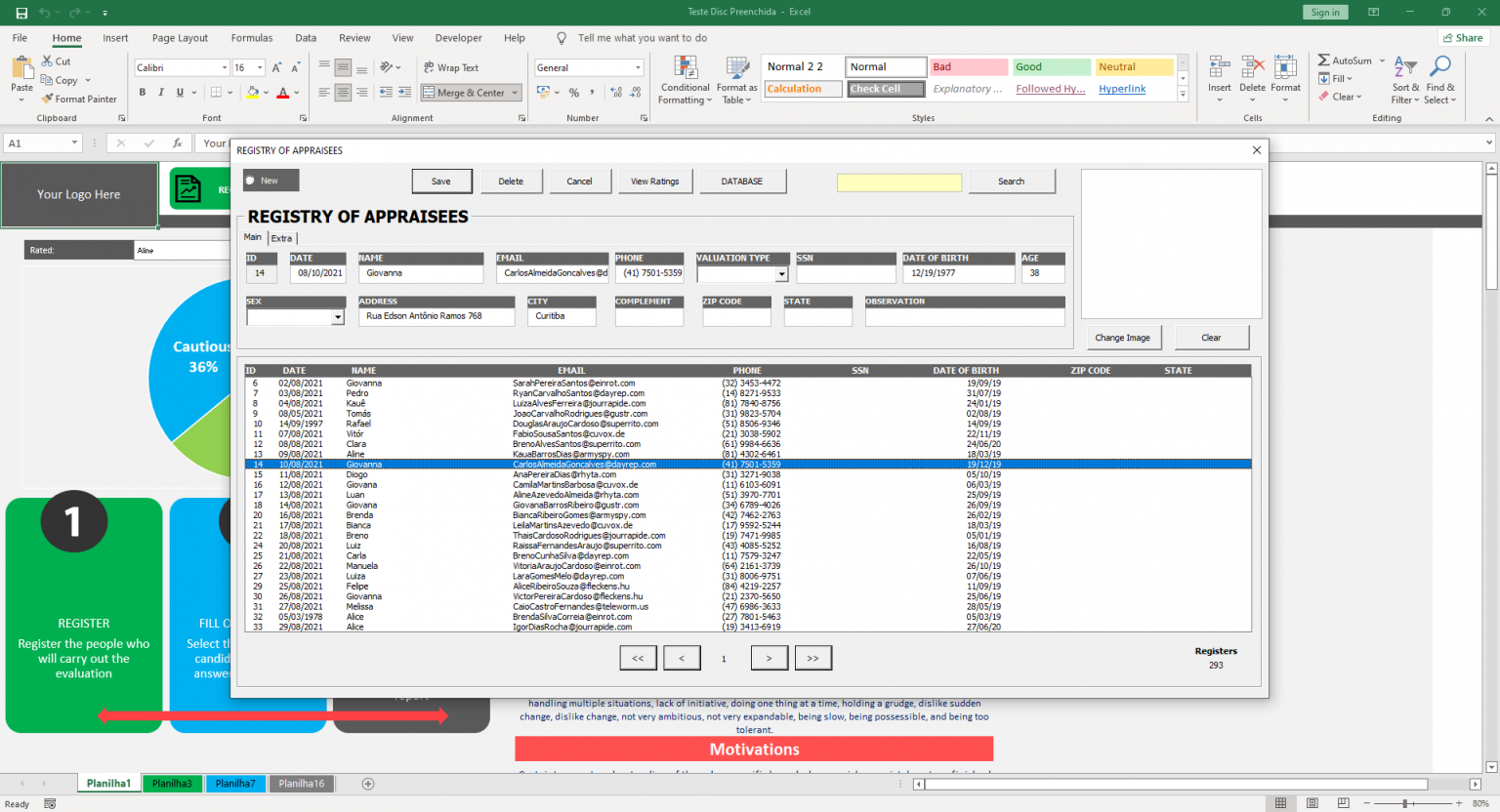Open the DATABASE button on the form
The height and width of the screenshot is (812, 1500).
742,181
